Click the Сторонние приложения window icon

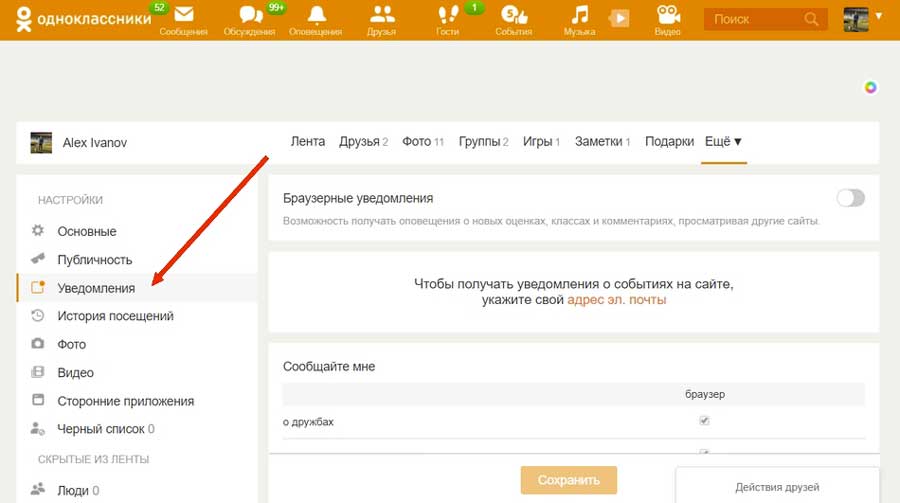click(x=38, y=400)
